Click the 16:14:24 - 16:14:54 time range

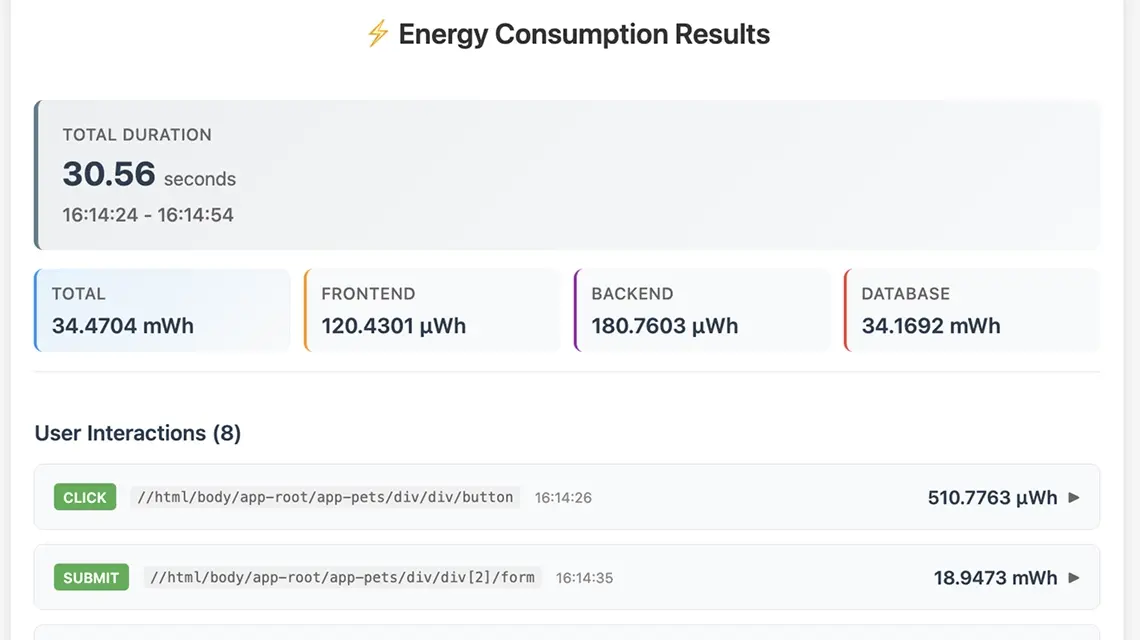pyautogui.click(x=148, y=215)
